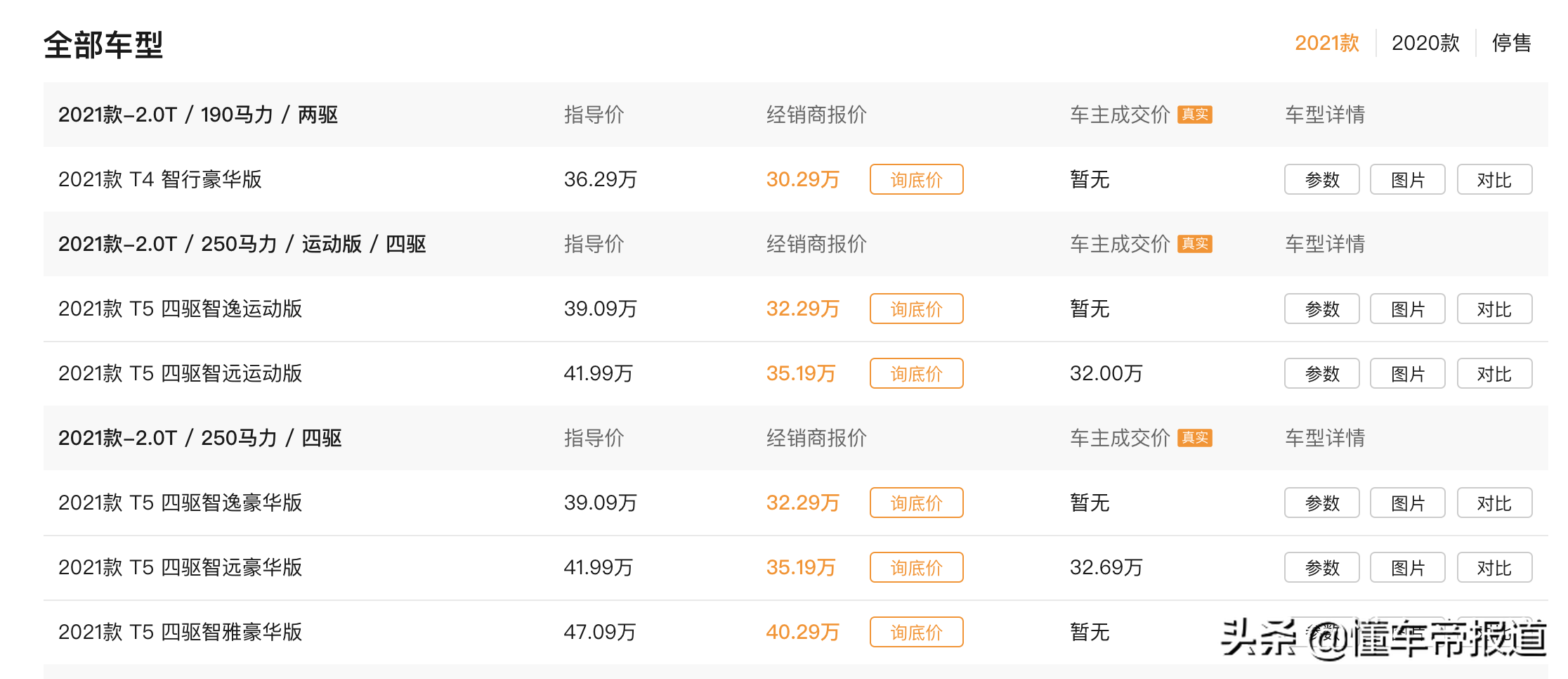
Task: Click 询底价 for T4 智行豪华版
Action: pyautogui.click(x=916, y=179)
